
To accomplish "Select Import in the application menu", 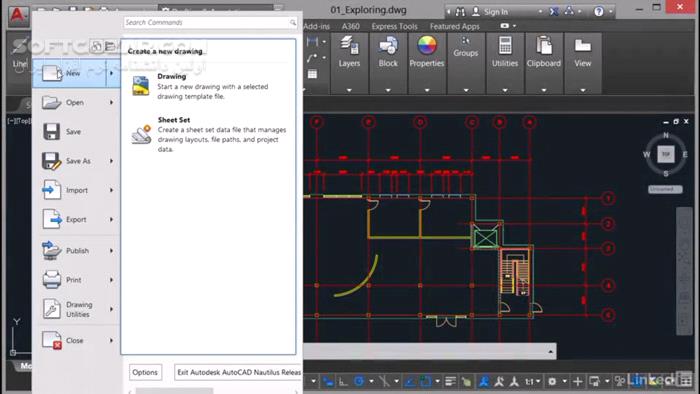I will (77, 190).
